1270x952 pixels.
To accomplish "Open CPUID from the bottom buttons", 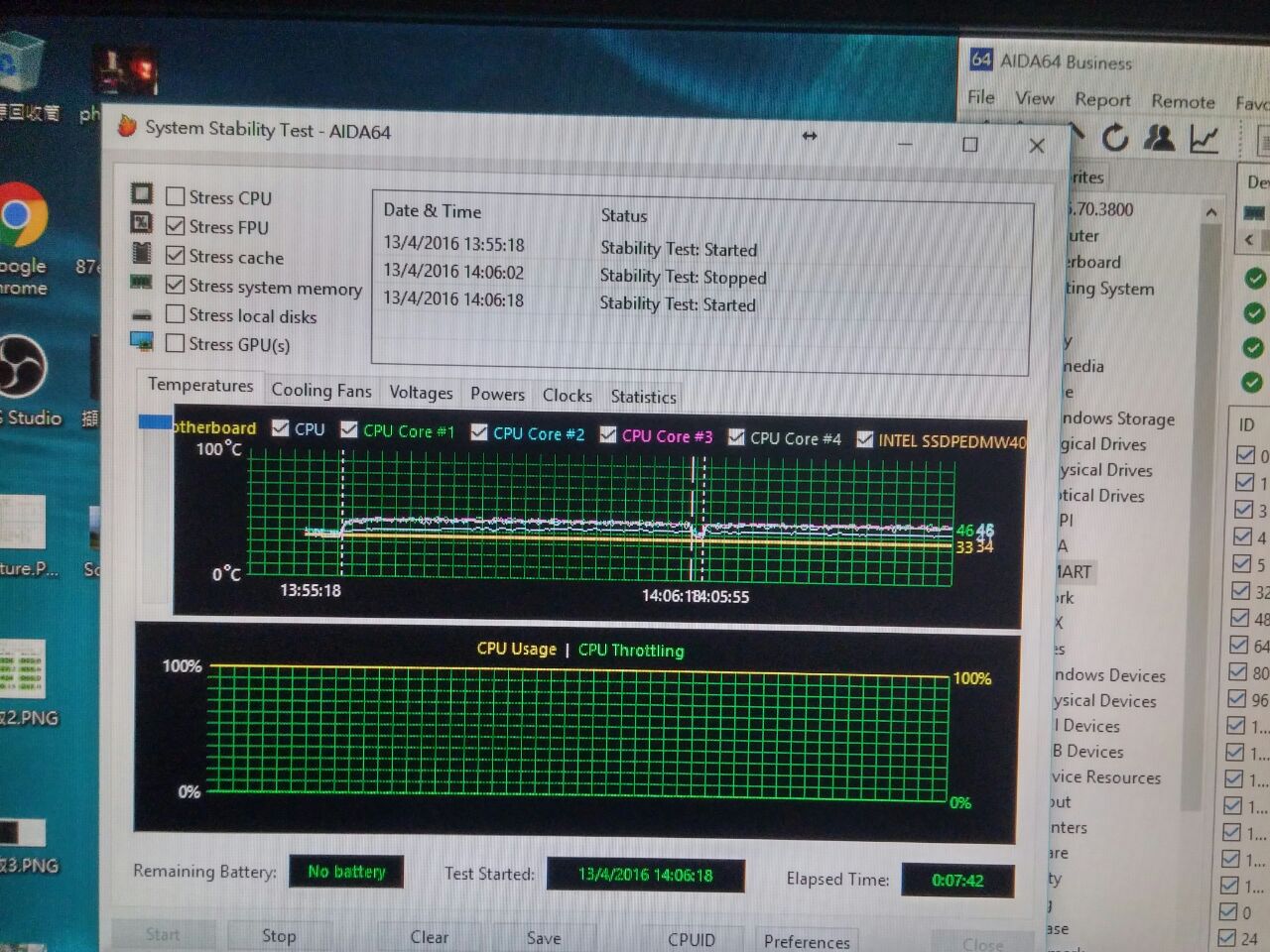I will coord(691,939).
